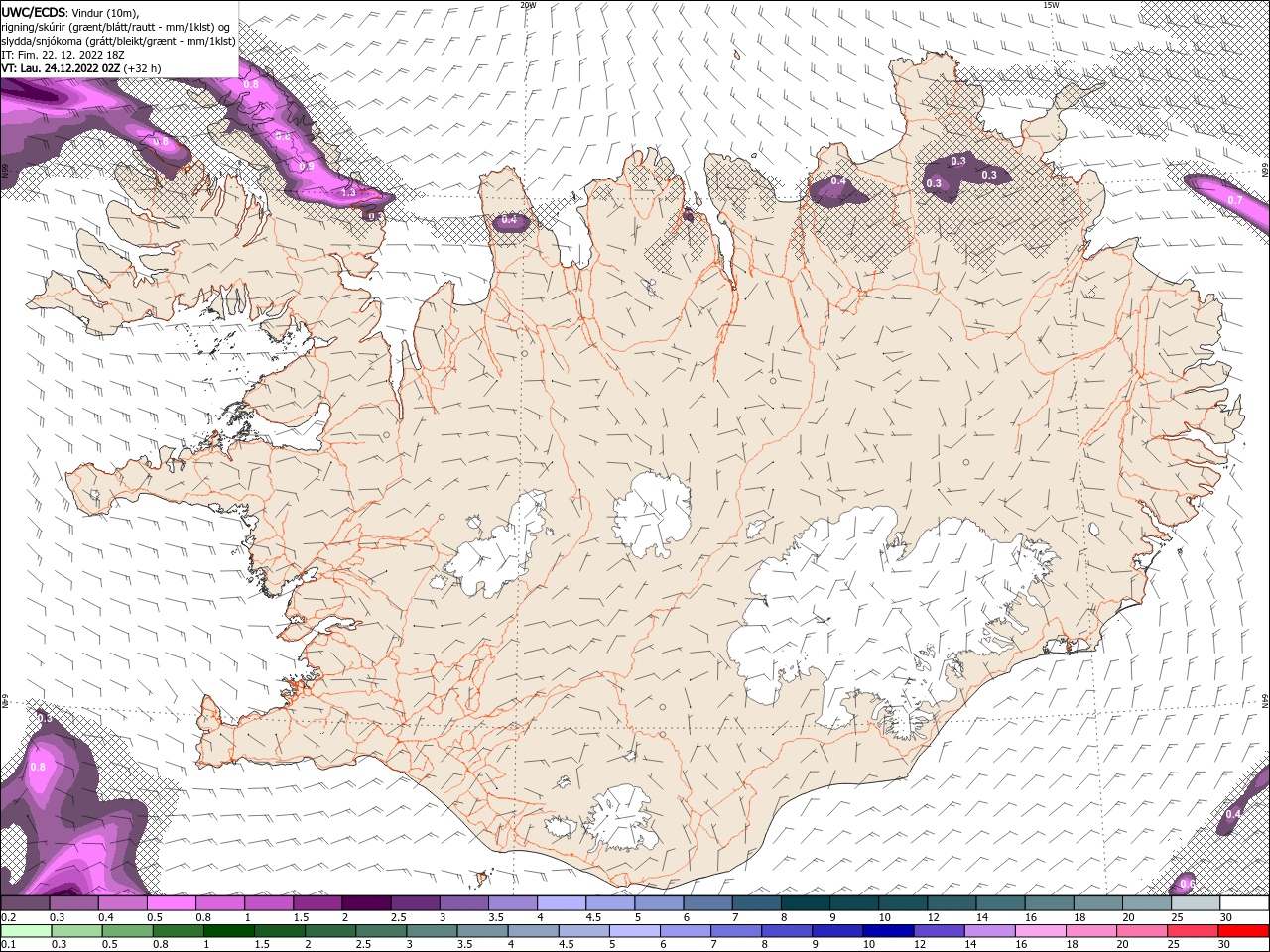Screen dimensions: 1270x952
Task: Pick the violet swatch labeled 12 on rain scale
Action: click(x=938, y=930)
